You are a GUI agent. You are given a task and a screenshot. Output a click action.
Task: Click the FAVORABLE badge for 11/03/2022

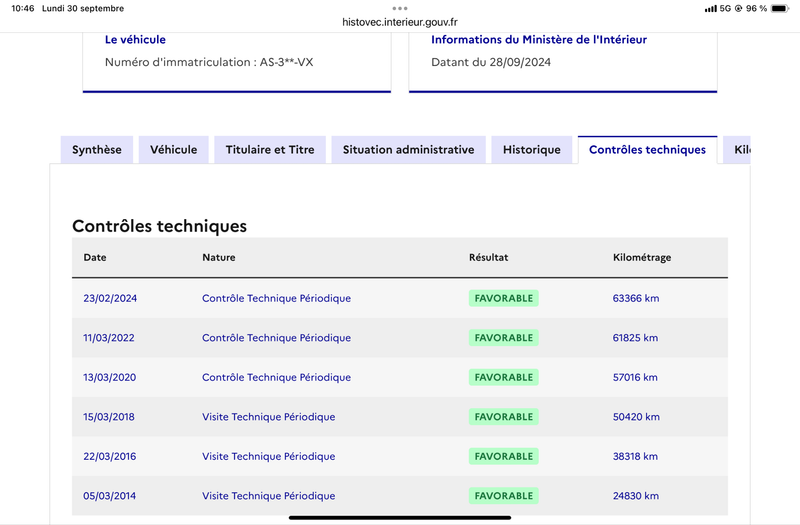pyautogui.click(x=504, y=338)
